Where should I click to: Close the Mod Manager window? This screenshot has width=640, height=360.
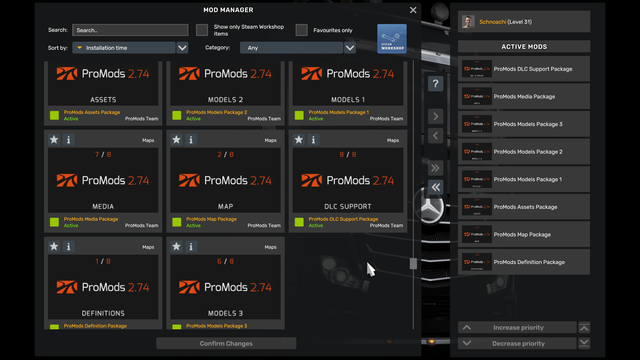click(413, 10)
